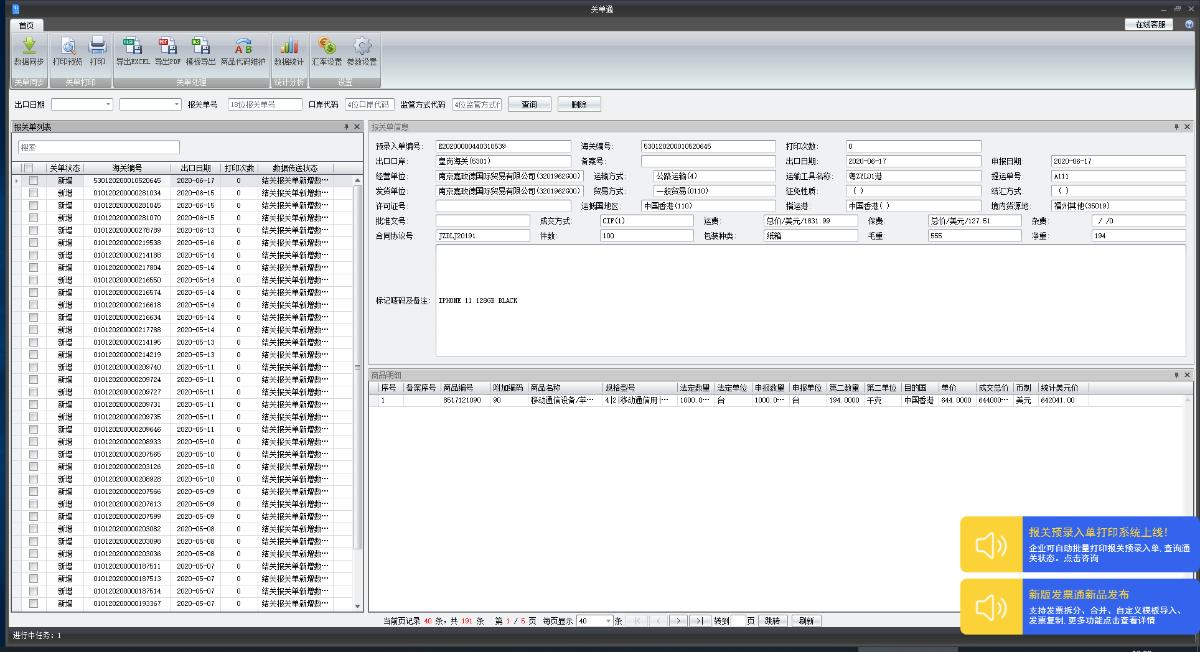Click the 打印 printer icon
The height and width of the screenshot is (652, 1200).
[x=97, y=45]
